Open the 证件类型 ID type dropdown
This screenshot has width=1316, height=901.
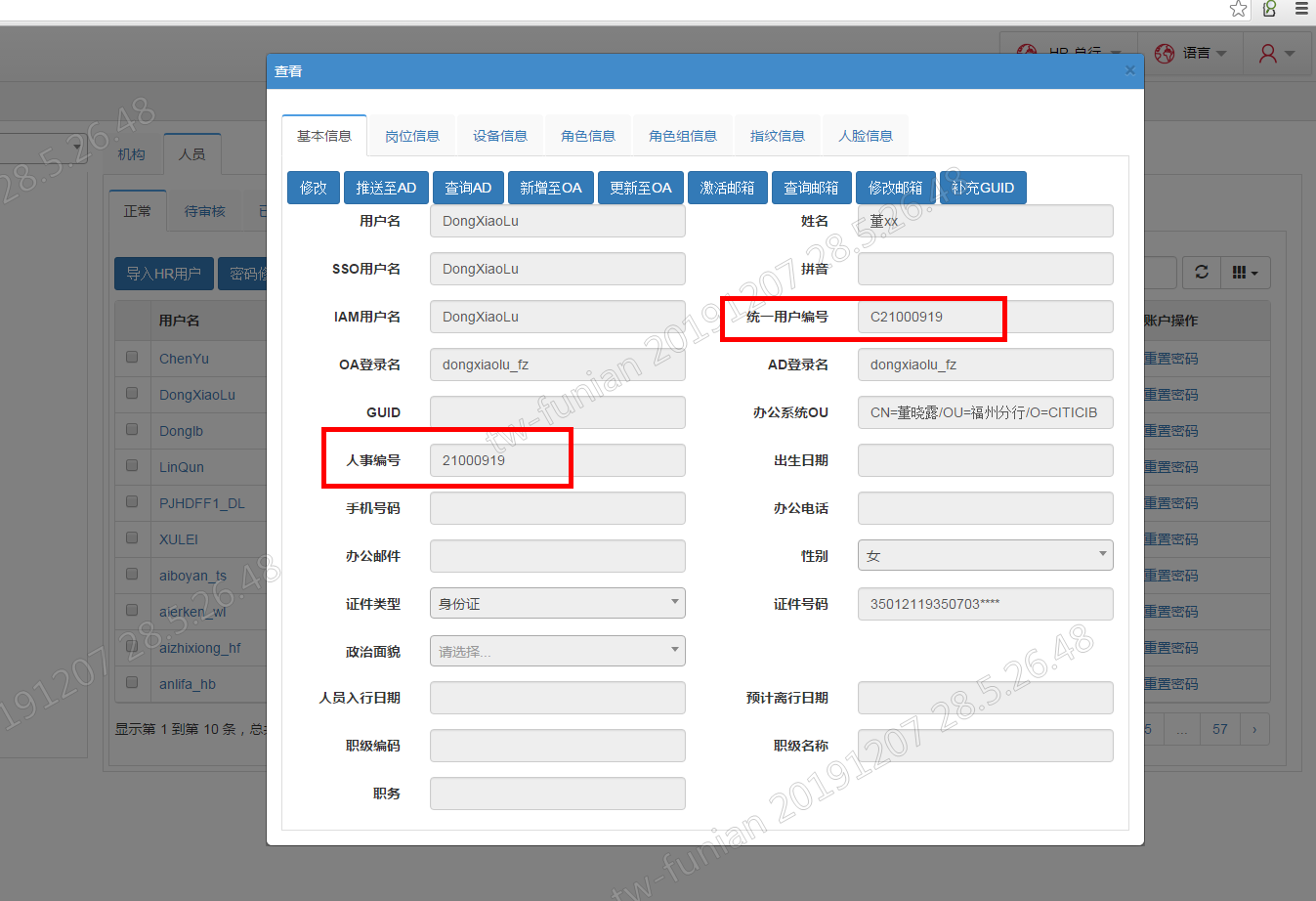[x=557, y=603]
